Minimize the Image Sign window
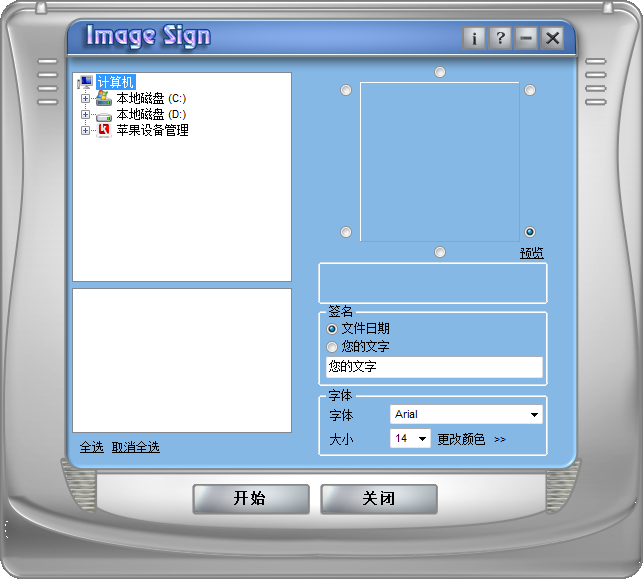Image resolution: width=643 pixels, height=579 pixels. point(526,39)
